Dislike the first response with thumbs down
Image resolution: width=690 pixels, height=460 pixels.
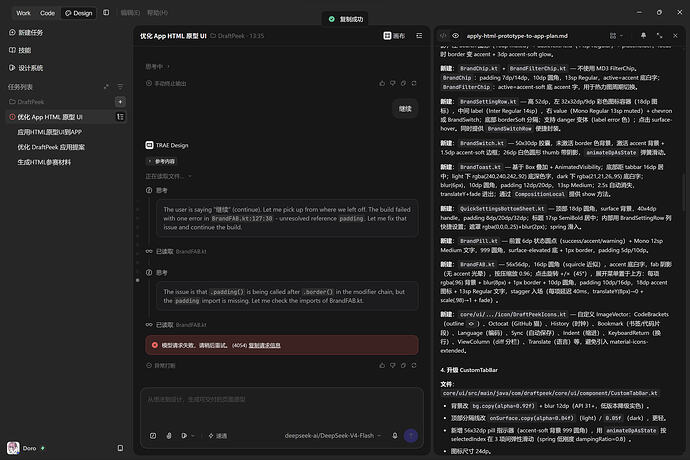point(393,83)
